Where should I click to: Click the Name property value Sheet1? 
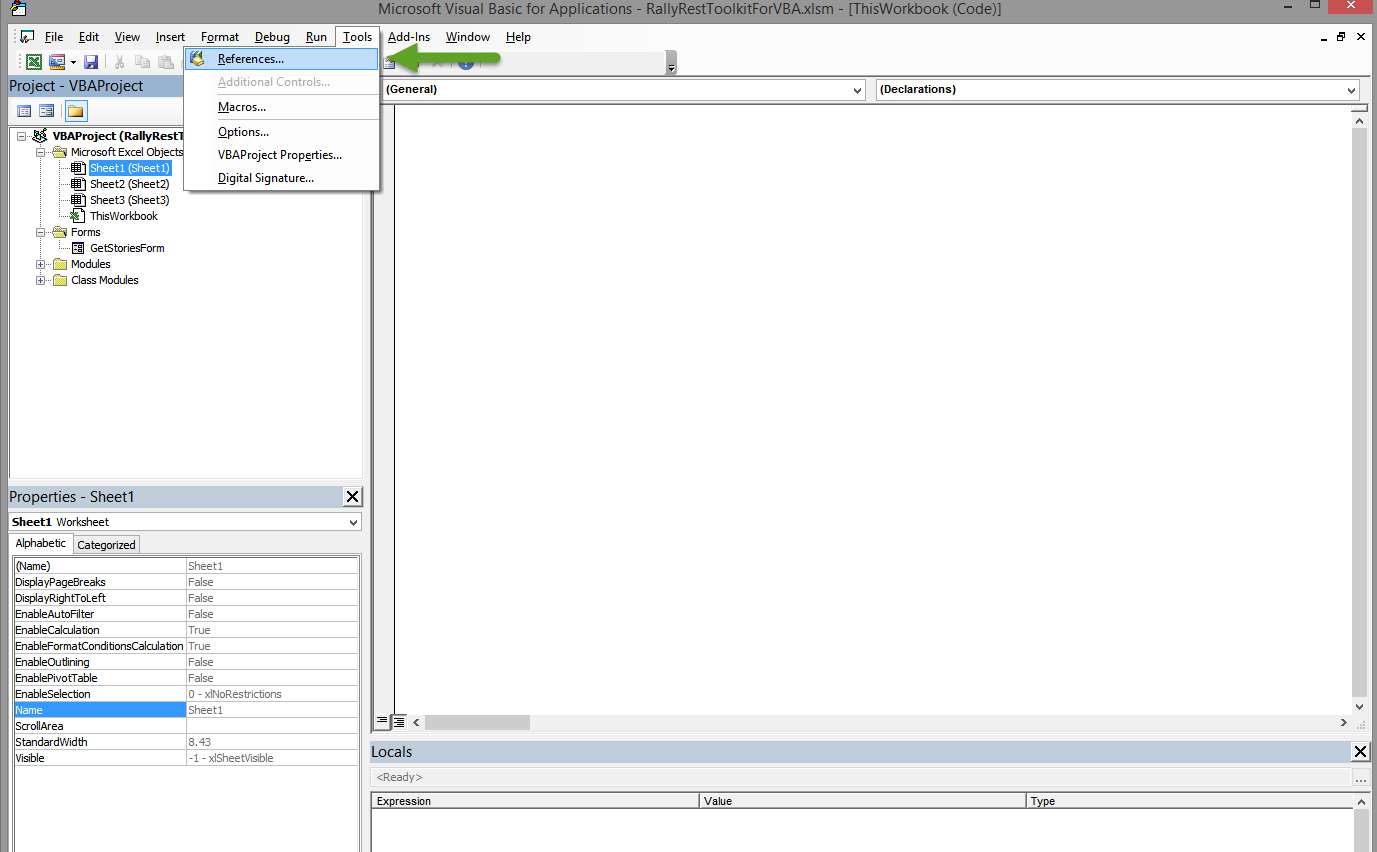point(272,710)
